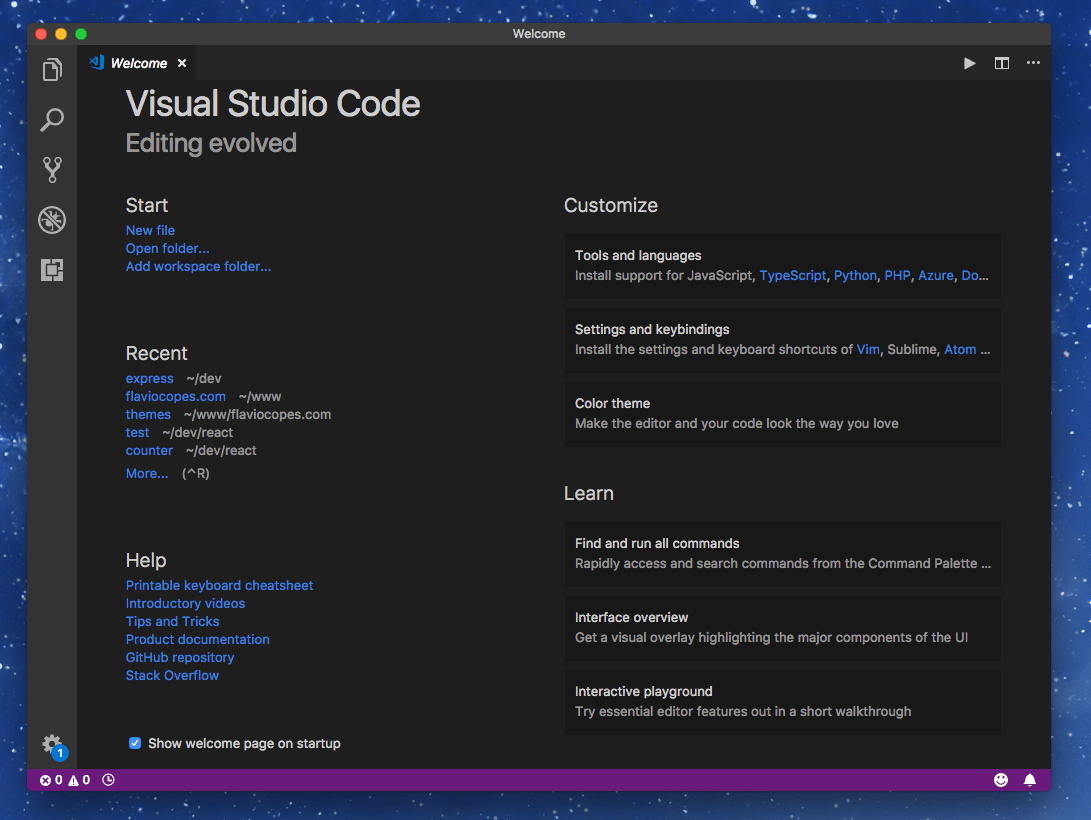Viewport: 1091px width, 820px height.
Task: Open the Color theme customization card
Action: [782, 413]
